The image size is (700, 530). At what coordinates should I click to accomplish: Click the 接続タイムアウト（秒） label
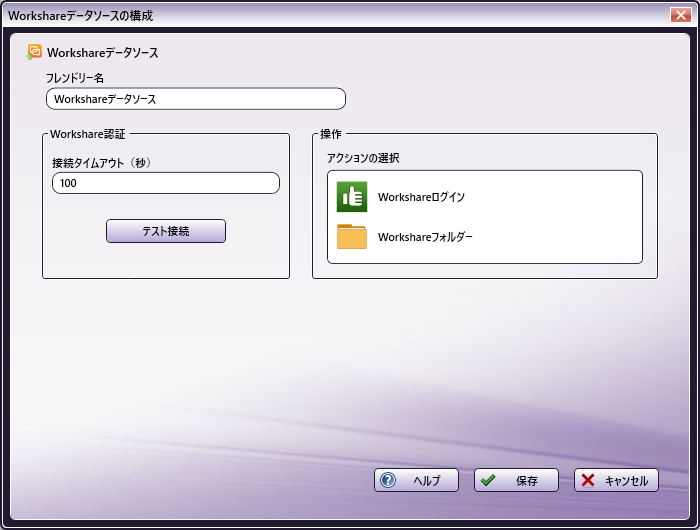(102, 163)
